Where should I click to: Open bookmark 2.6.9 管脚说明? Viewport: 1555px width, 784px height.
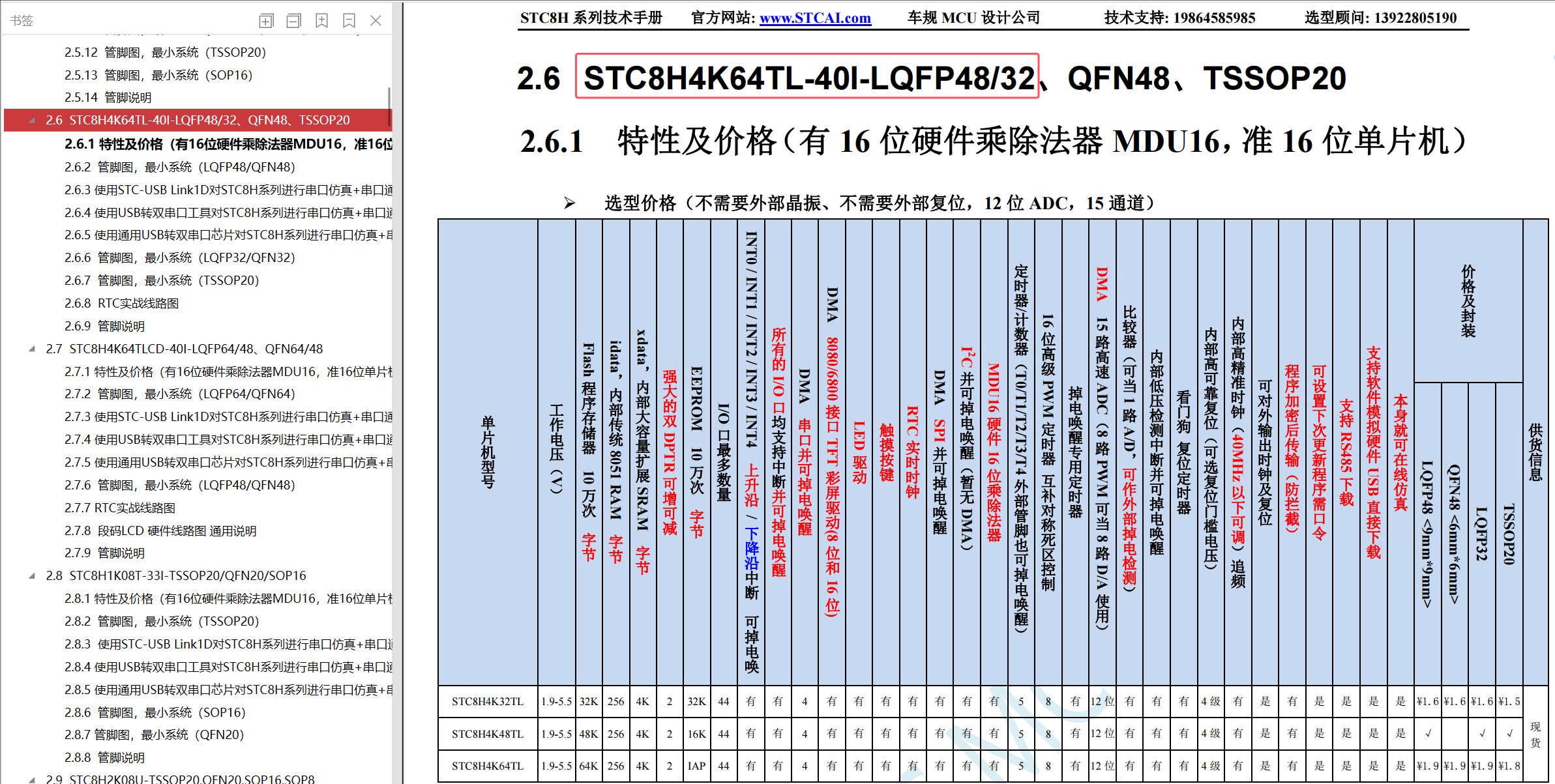click(104, 327)
